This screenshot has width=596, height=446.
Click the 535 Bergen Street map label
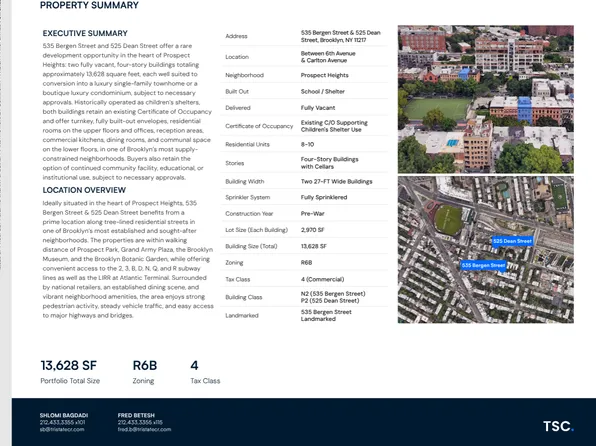point(483,265)
